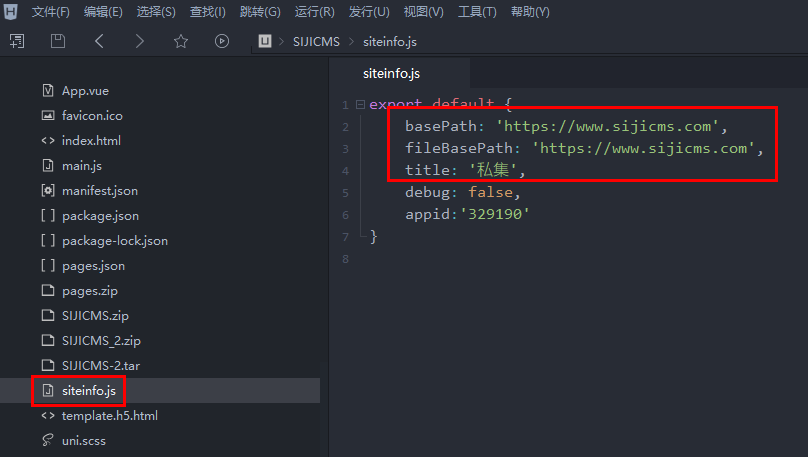Bookmark with the star icon

(181, 41)
